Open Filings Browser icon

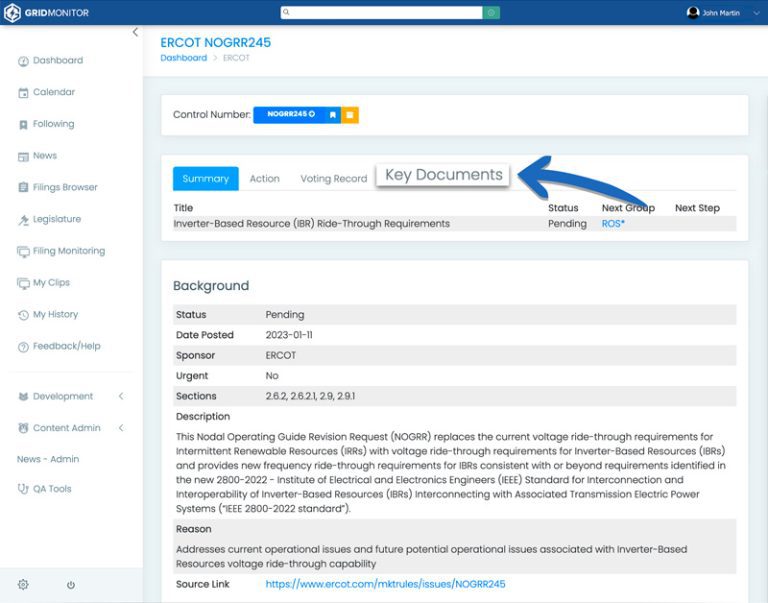pos(23,188)
